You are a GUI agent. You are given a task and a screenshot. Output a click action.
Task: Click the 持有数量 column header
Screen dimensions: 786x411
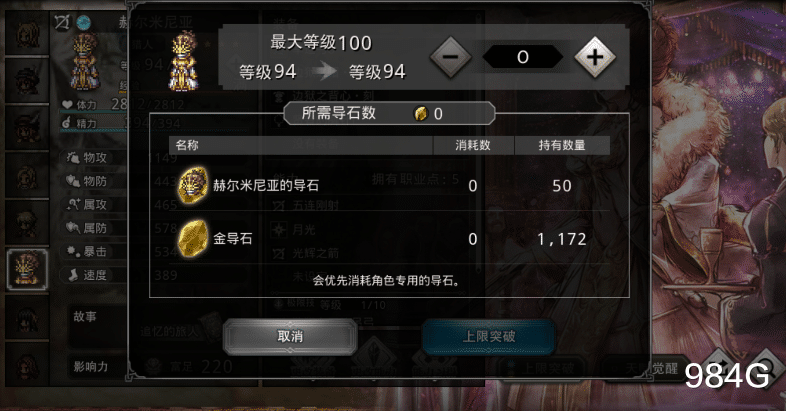562,145
